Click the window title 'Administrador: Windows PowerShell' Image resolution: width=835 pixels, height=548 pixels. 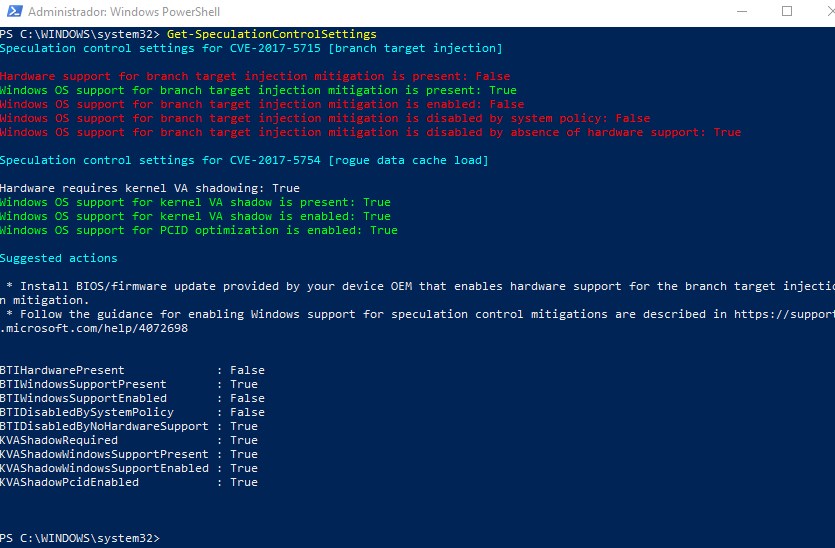coord(124,12)
